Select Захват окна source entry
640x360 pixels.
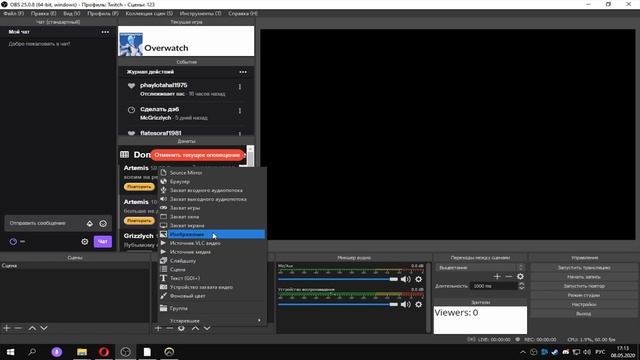pyautogui.click(x=212, y=217)
